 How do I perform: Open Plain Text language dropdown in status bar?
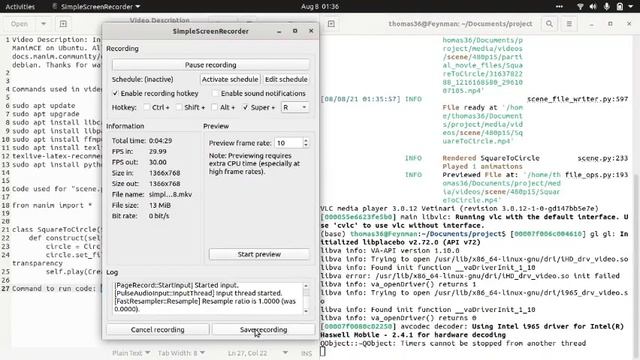point(131,353)
